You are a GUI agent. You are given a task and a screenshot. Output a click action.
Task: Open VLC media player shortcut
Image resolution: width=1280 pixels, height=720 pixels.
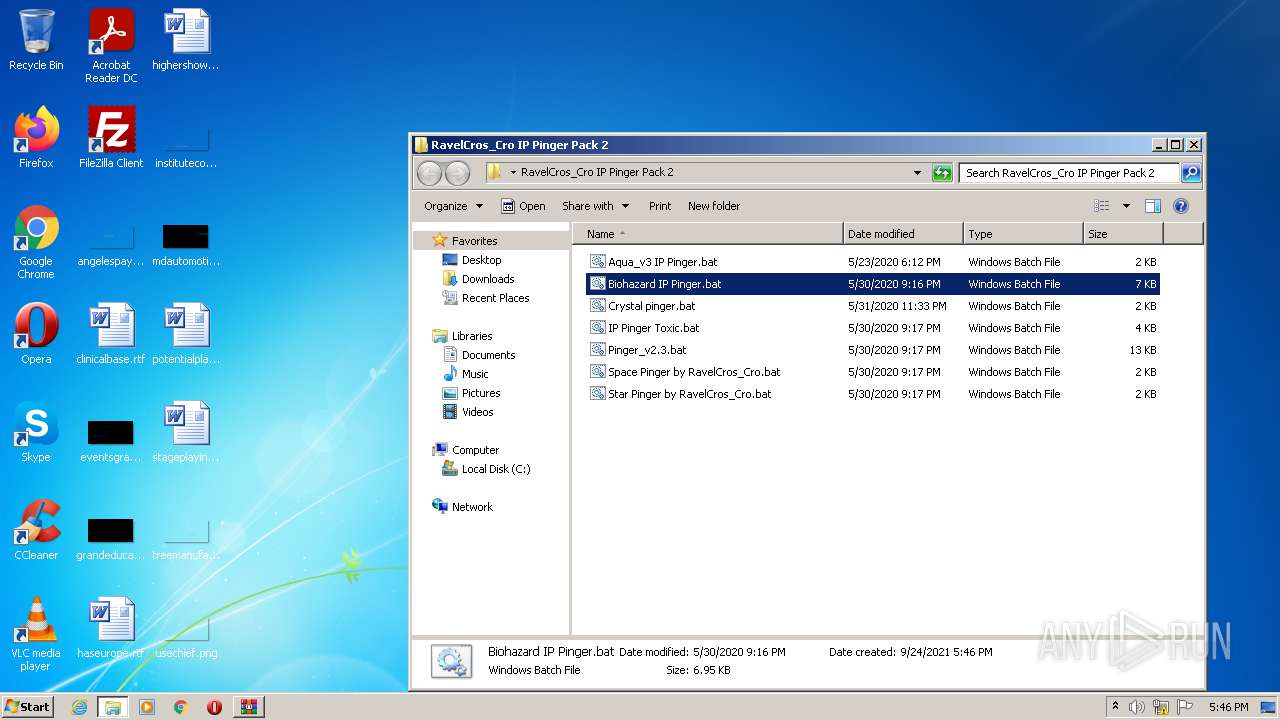click(36, 634)
